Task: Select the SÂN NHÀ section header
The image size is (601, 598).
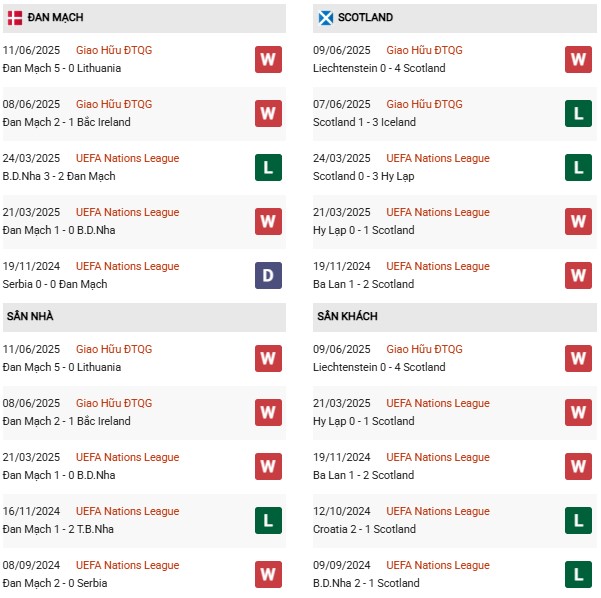Action: pyautogui.click(x=30, y=316)
